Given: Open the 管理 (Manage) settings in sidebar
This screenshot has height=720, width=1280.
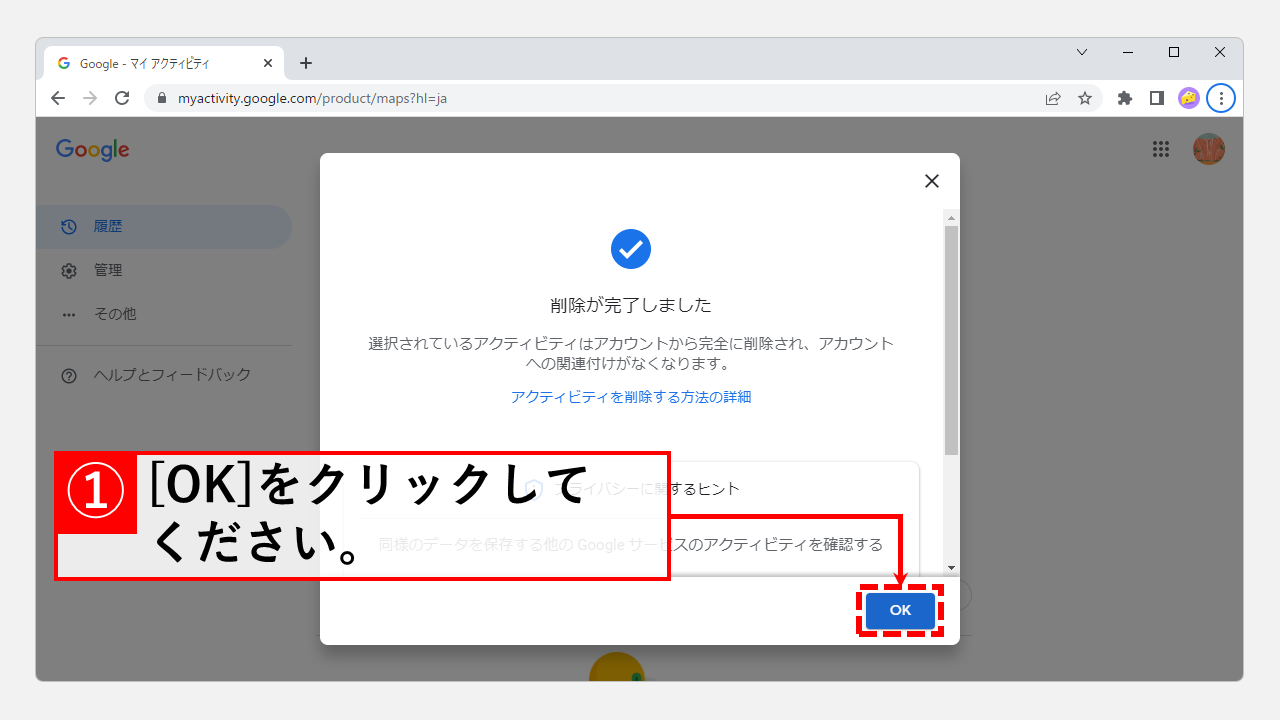Looking at the screenshot, I should 107,269.
